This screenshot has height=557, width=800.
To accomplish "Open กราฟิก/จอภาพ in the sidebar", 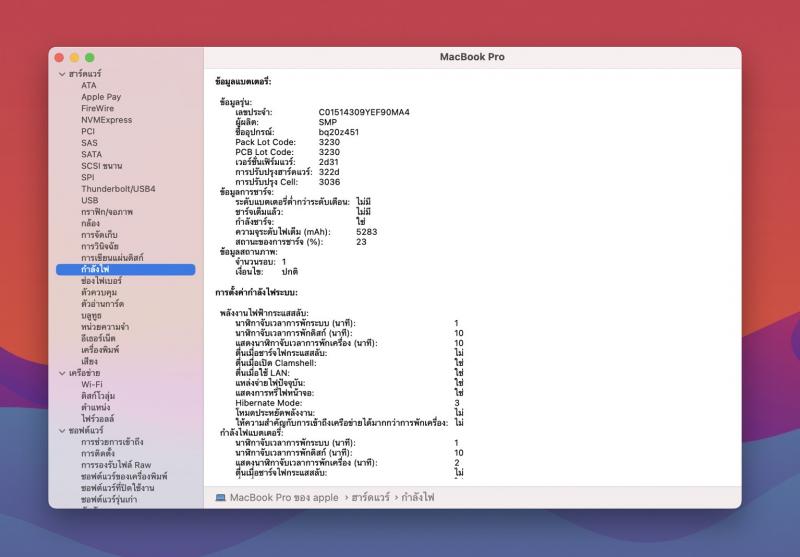I will (107, 212).
